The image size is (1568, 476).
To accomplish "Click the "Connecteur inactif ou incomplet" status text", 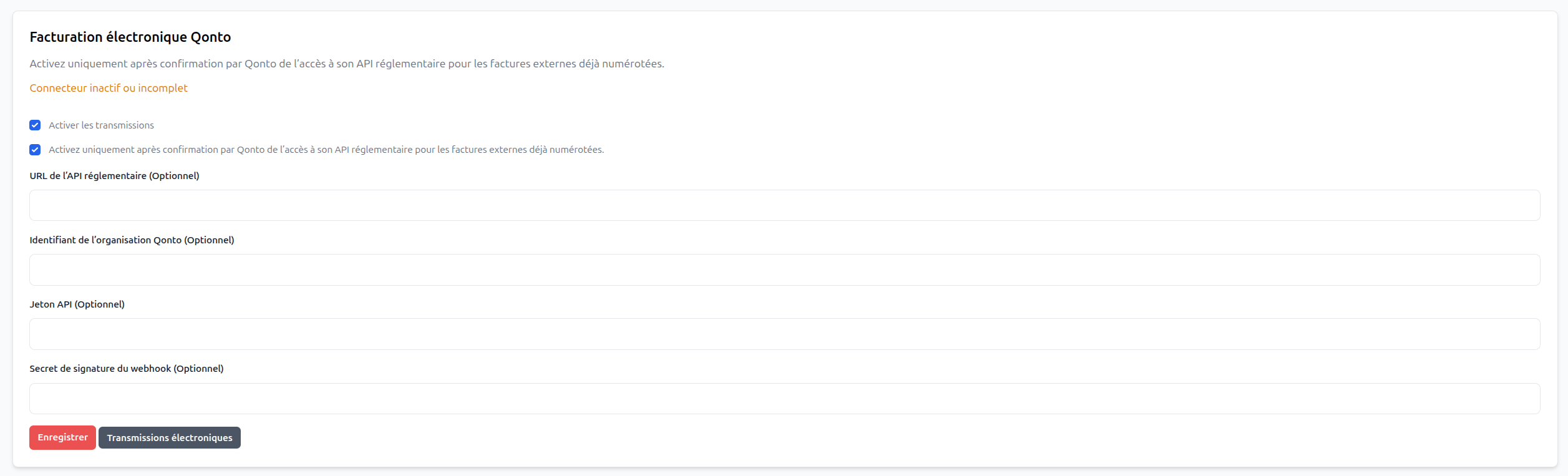I will click(x=109, y=88).
